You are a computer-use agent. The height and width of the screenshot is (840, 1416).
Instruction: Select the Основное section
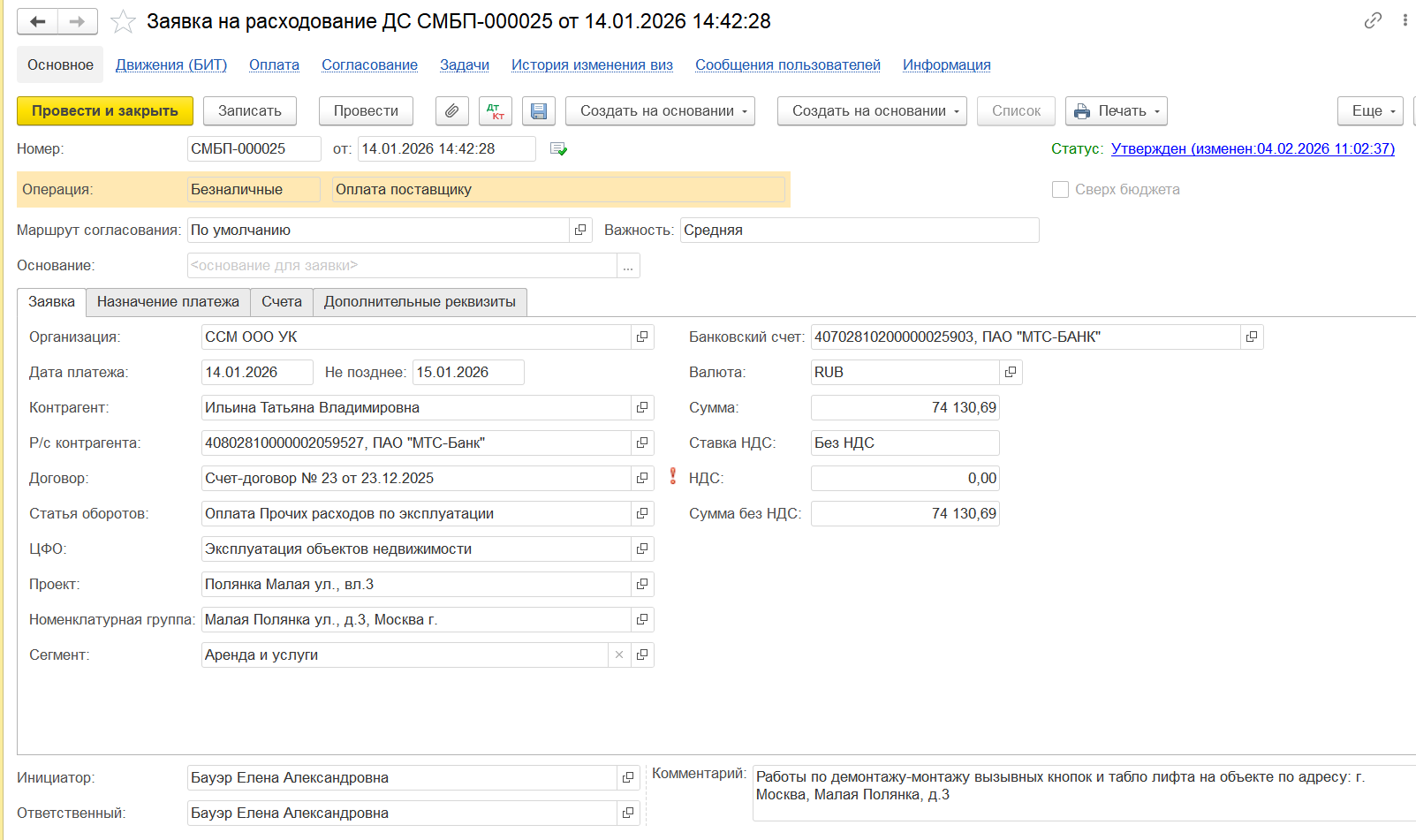pyautogui.click(x=60, y=65)
